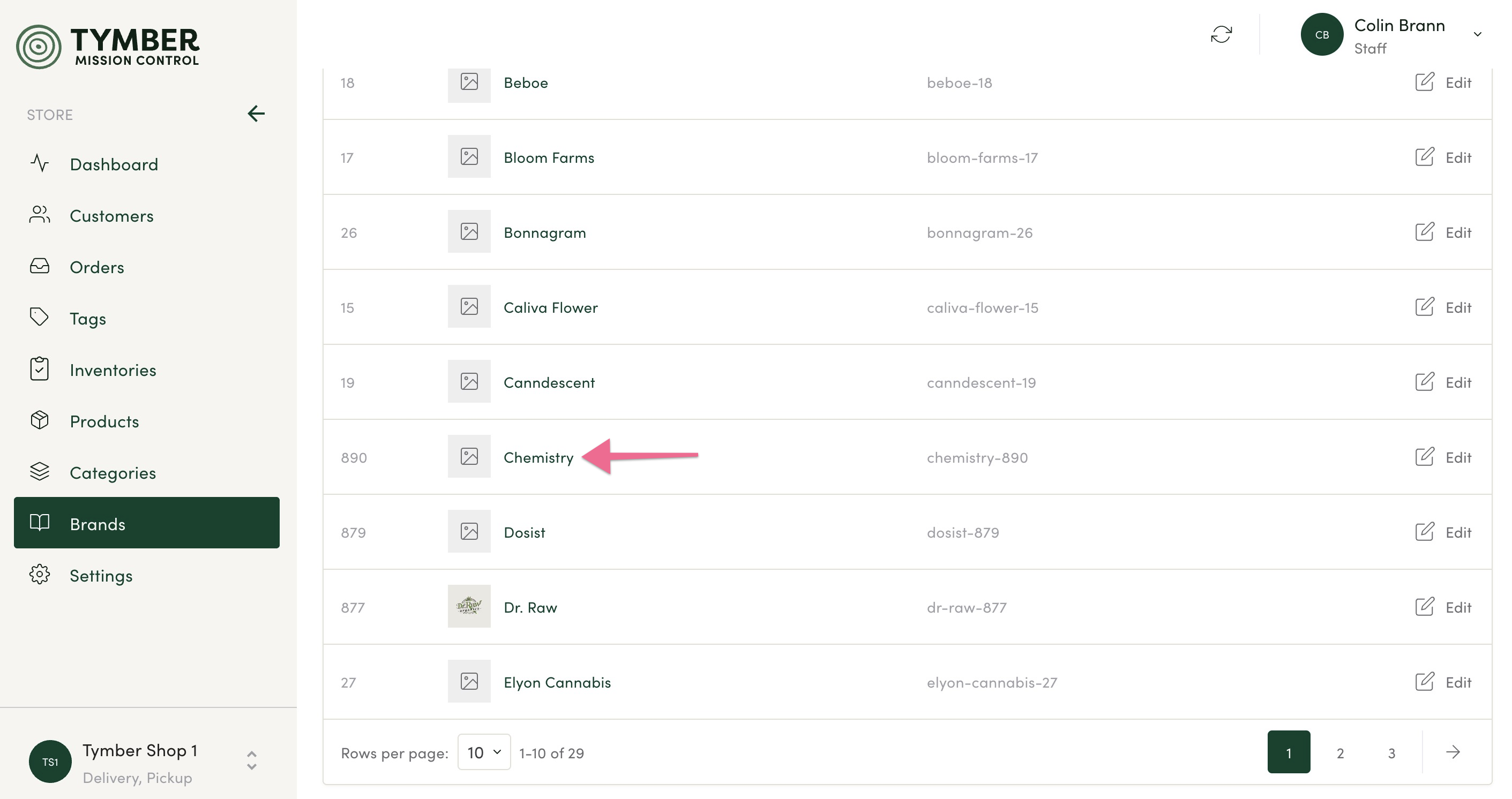Click the TS1 store avatar
The width and height of the screenshot is (1512, 799).
coord(50,762)
